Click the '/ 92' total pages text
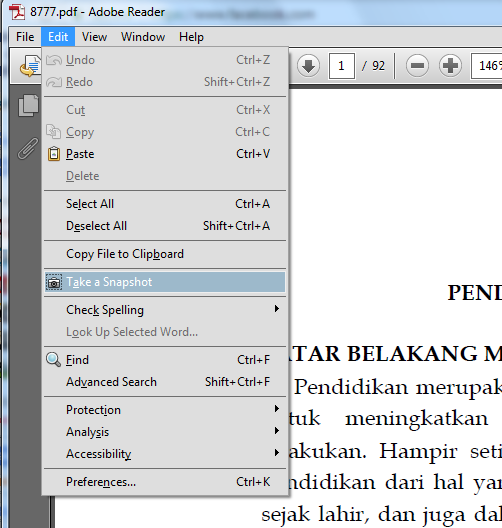The height and width of the screenshot is (528, 502). pos(373,66)
